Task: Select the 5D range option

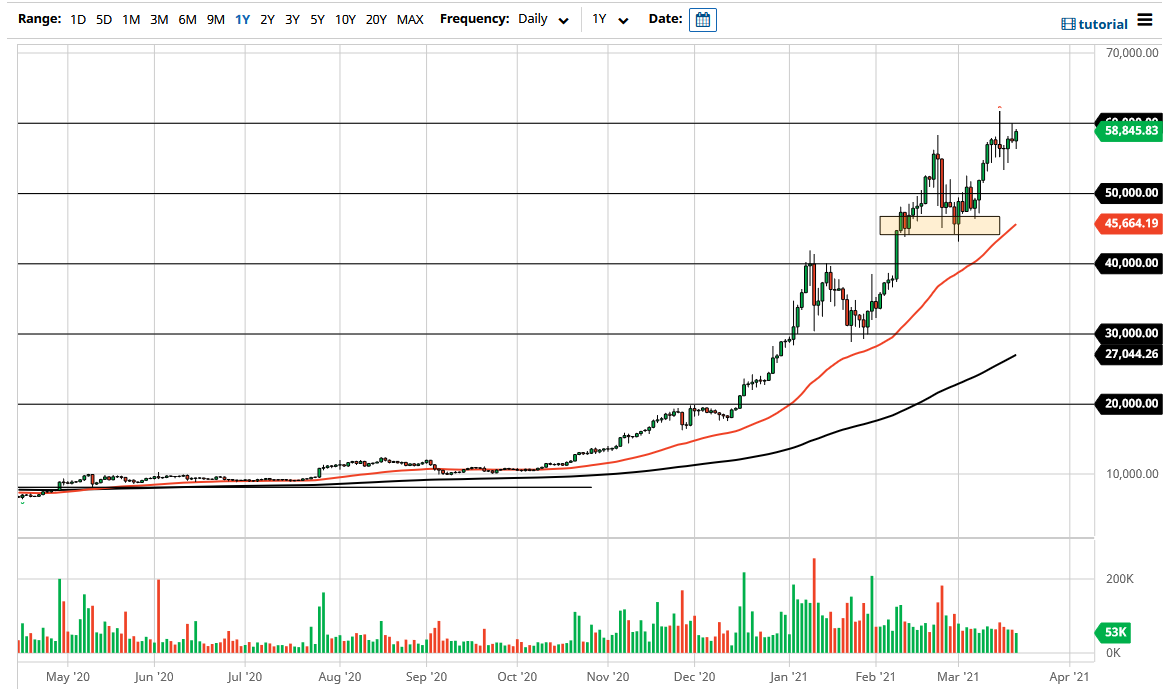Action: tap(103, 19)
